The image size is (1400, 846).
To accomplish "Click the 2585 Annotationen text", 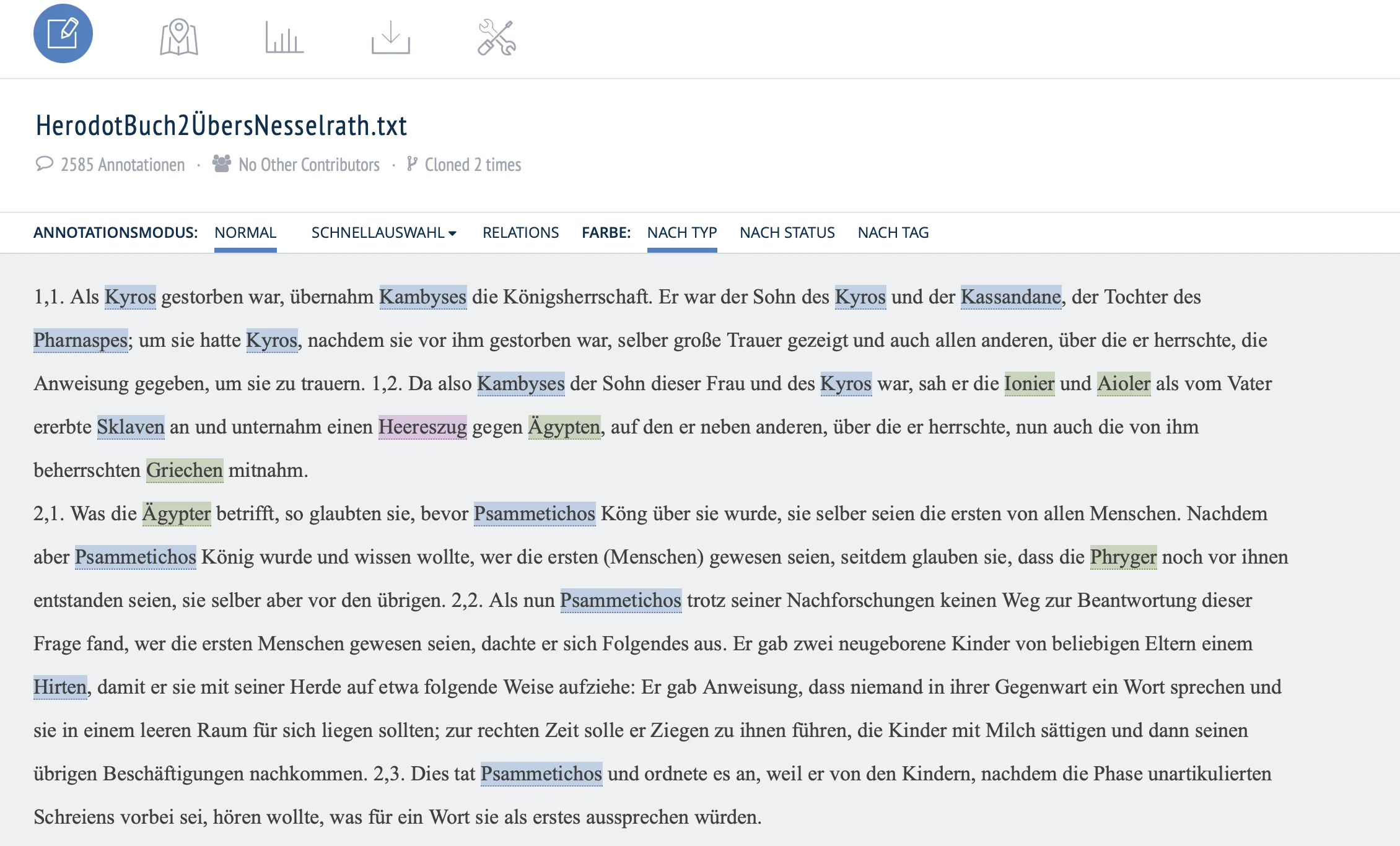I will [x=123, y=165].
